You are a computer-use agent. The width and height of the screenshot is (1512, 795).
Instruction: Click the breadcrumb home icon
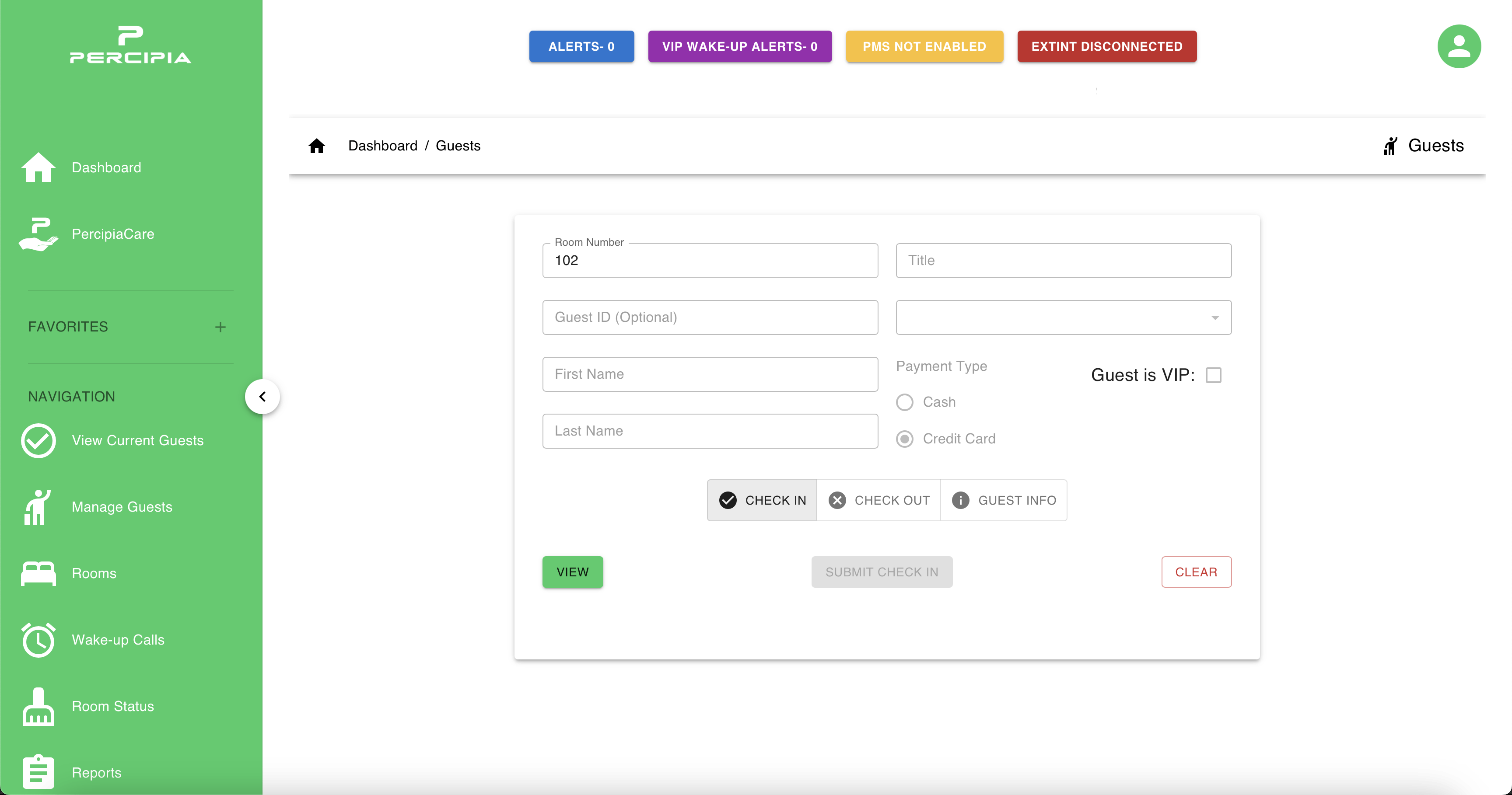click(316, 146)
